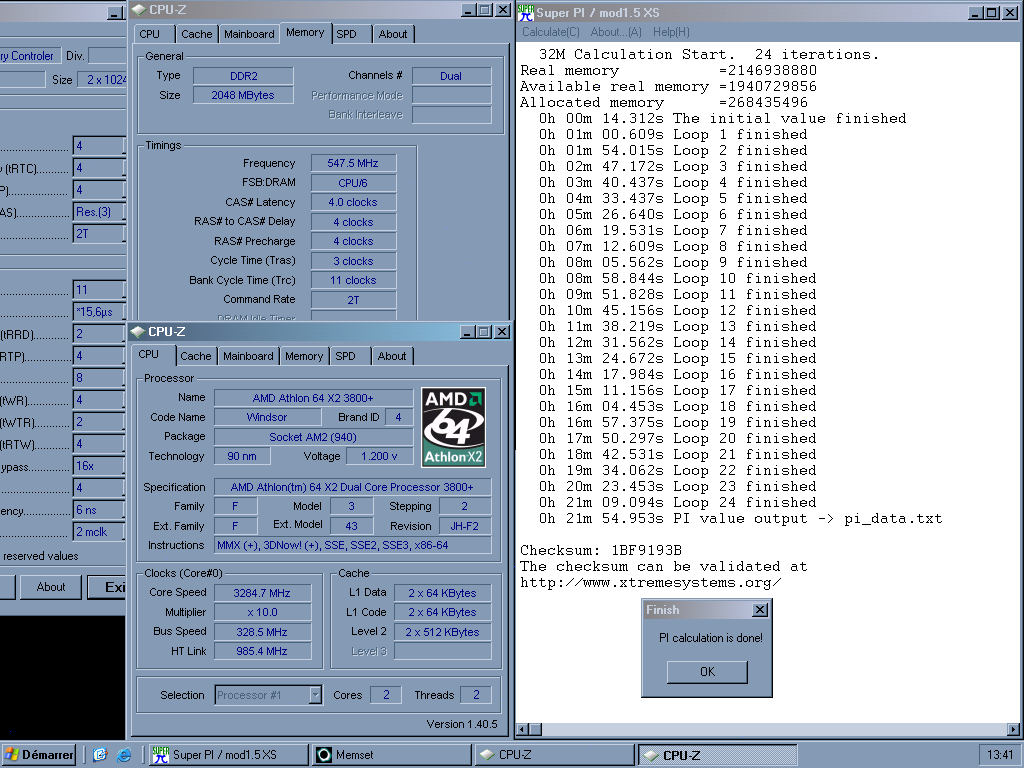Image resolution: width=1024 pixels, height=768 pixels.
Task: Click the Super PI title bar icon
Action: [x=526, y=12]
